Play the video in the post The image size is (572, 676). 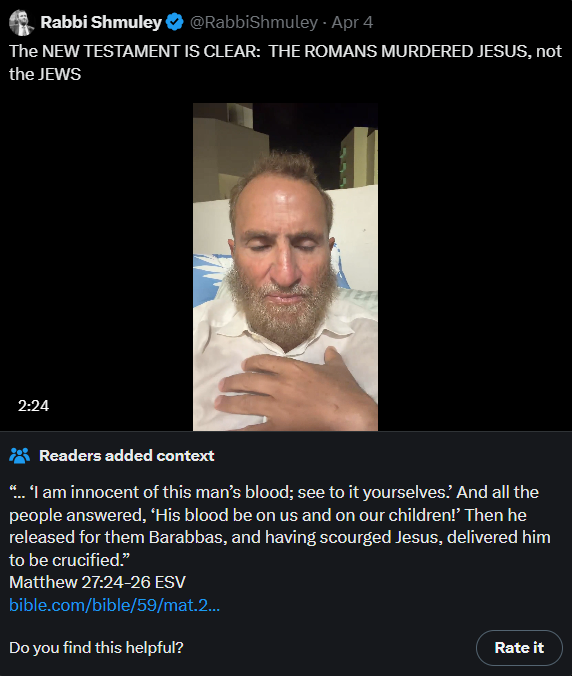pos(285,267)
